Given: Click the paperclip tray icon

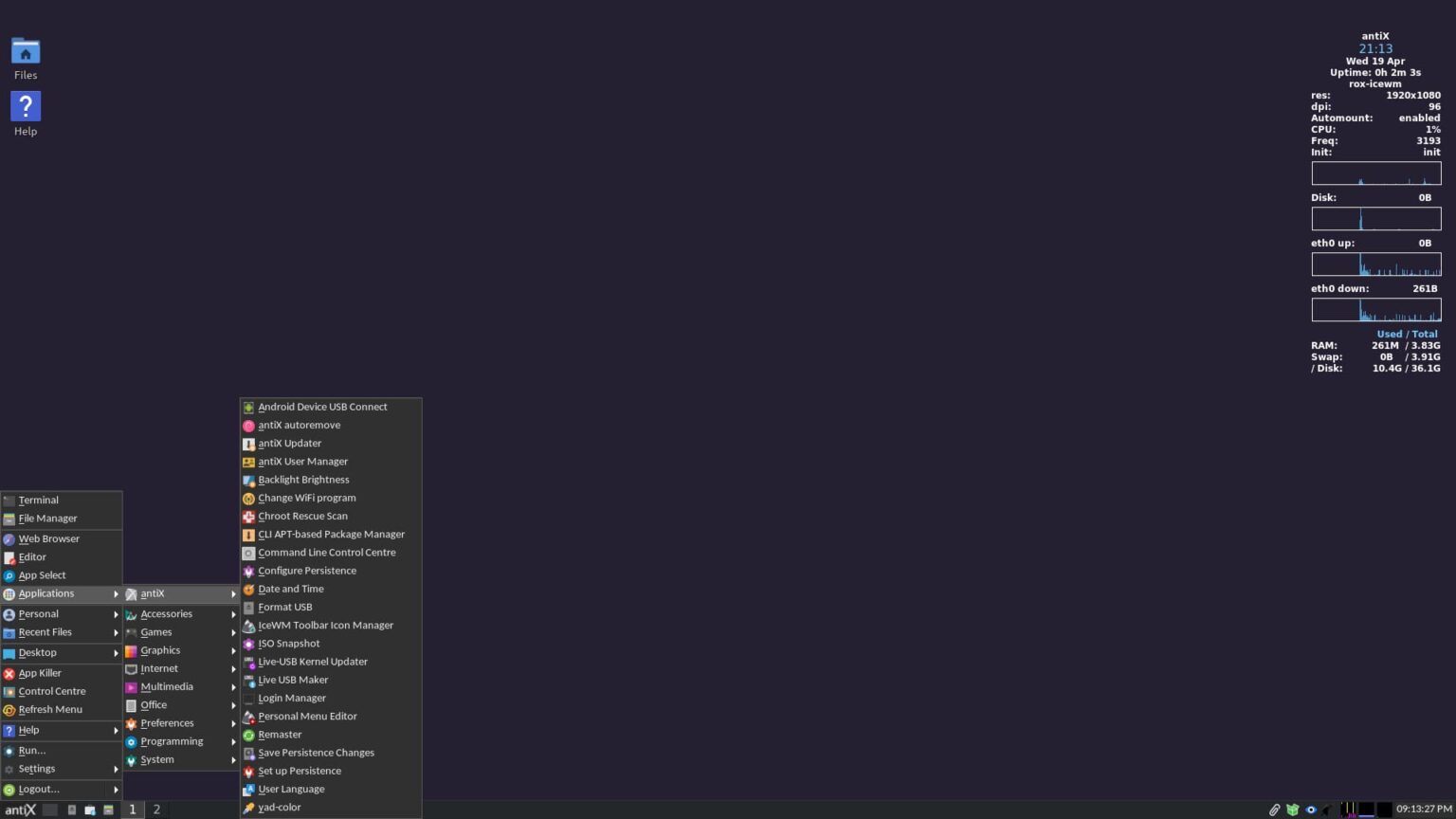Looking at the screenshot, I should [x=1274, y=810].
